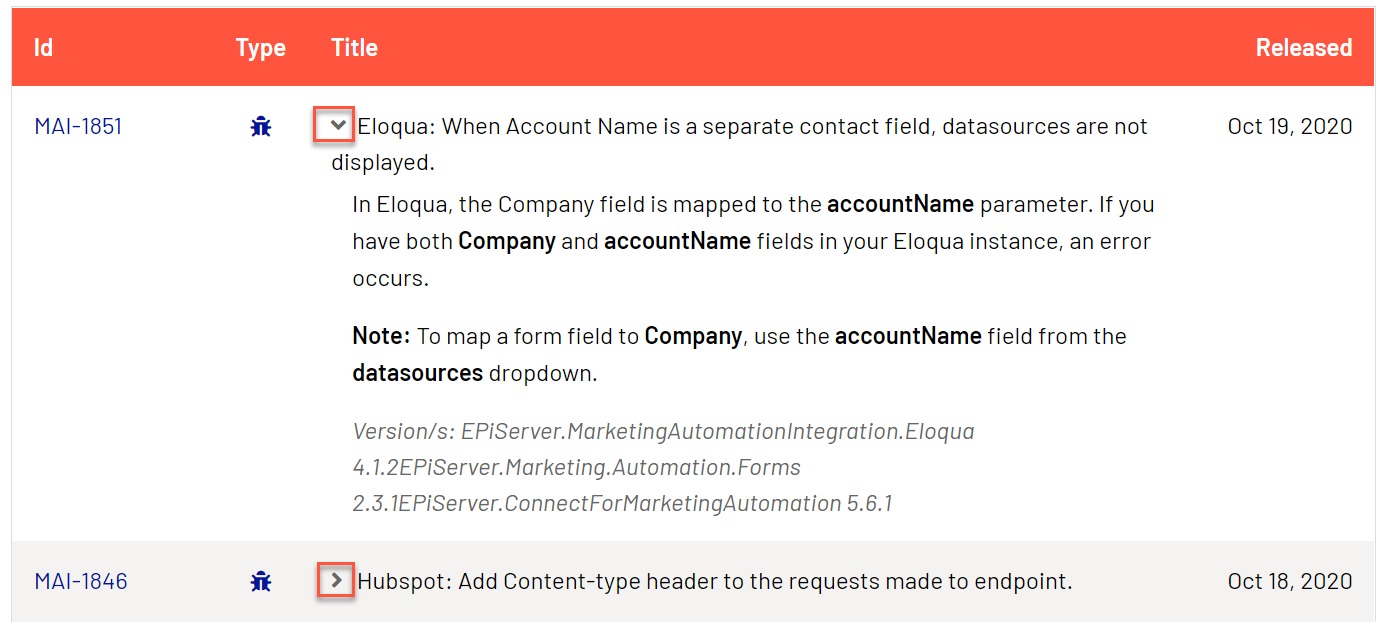This screenshot has width=1385, height=622.
Task: Click the paragraph starting 'In Eloqua, the Company field'
Action: pos(751,241)
